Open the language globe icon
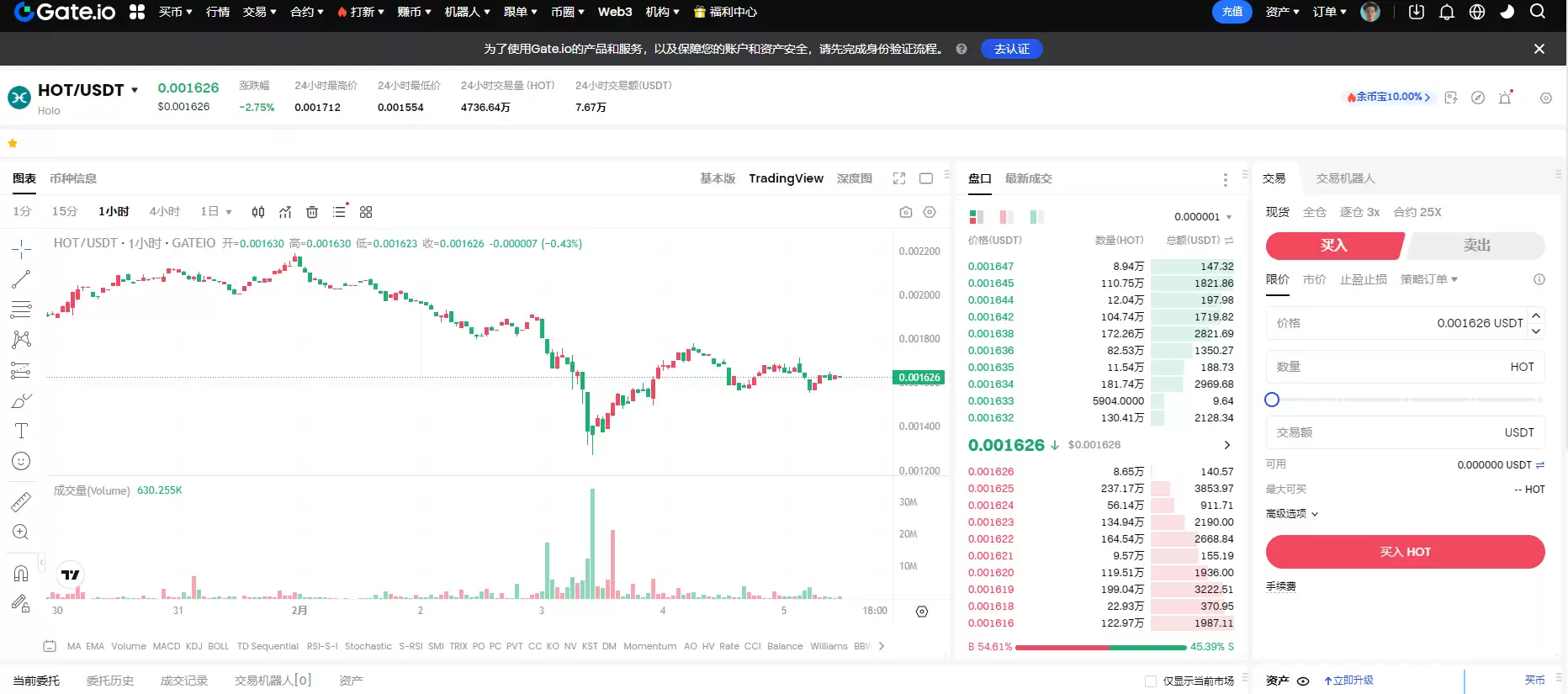1568x694 pixels. click(1477, 12)
